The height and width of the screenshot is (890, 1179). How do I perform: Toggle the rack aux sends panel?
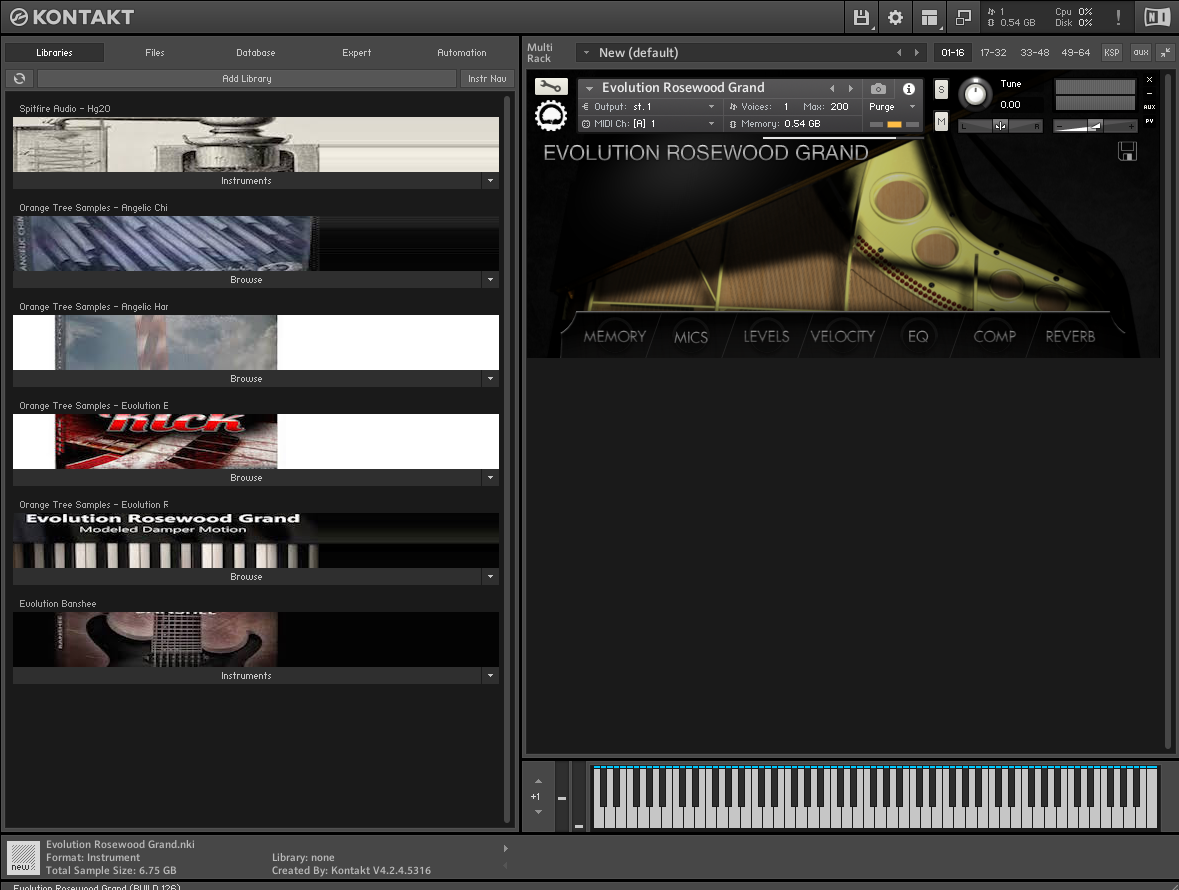pyautogui.click(x=1141, y=53)
